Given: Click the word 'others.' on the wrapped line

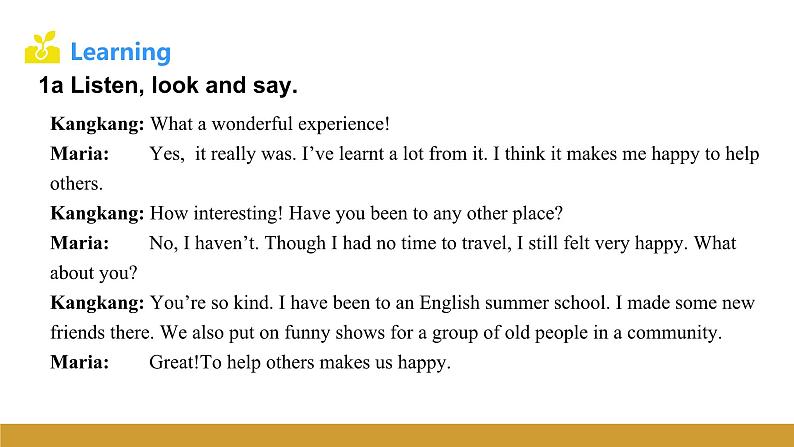Looking at the screenshot, I should (x=76, y=183).
